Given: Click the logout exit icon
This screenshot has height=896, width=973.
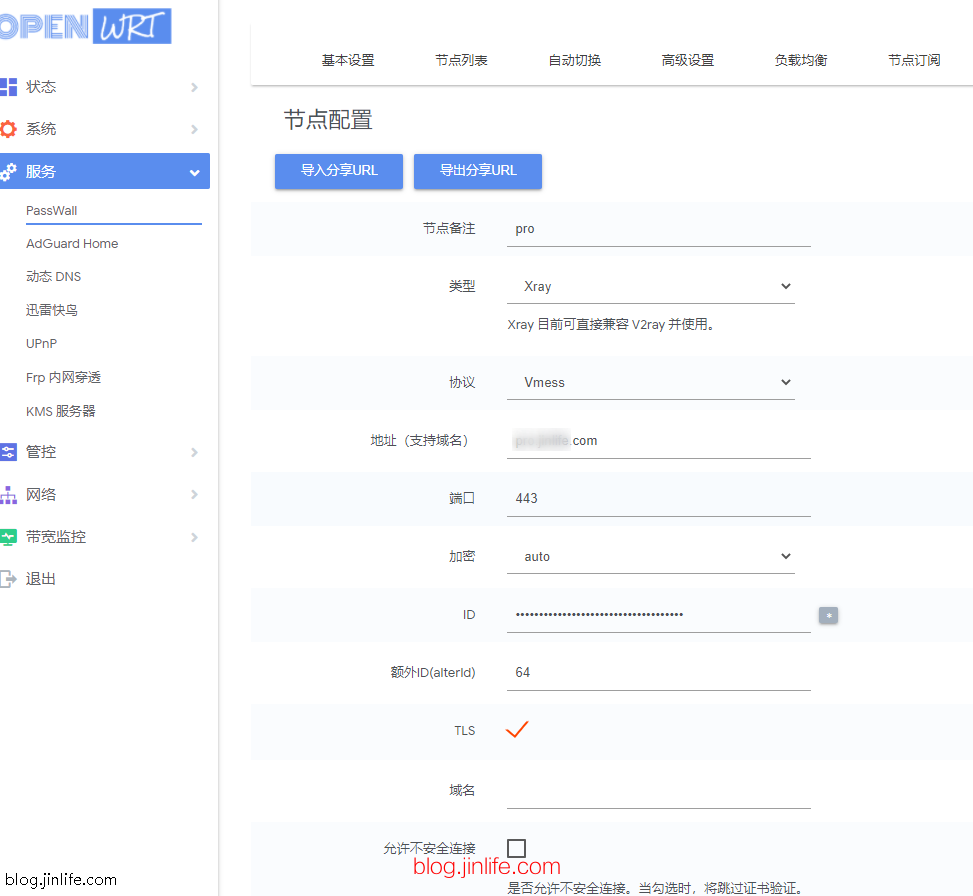Looking at the screenshot, I should tap(8, 579).
